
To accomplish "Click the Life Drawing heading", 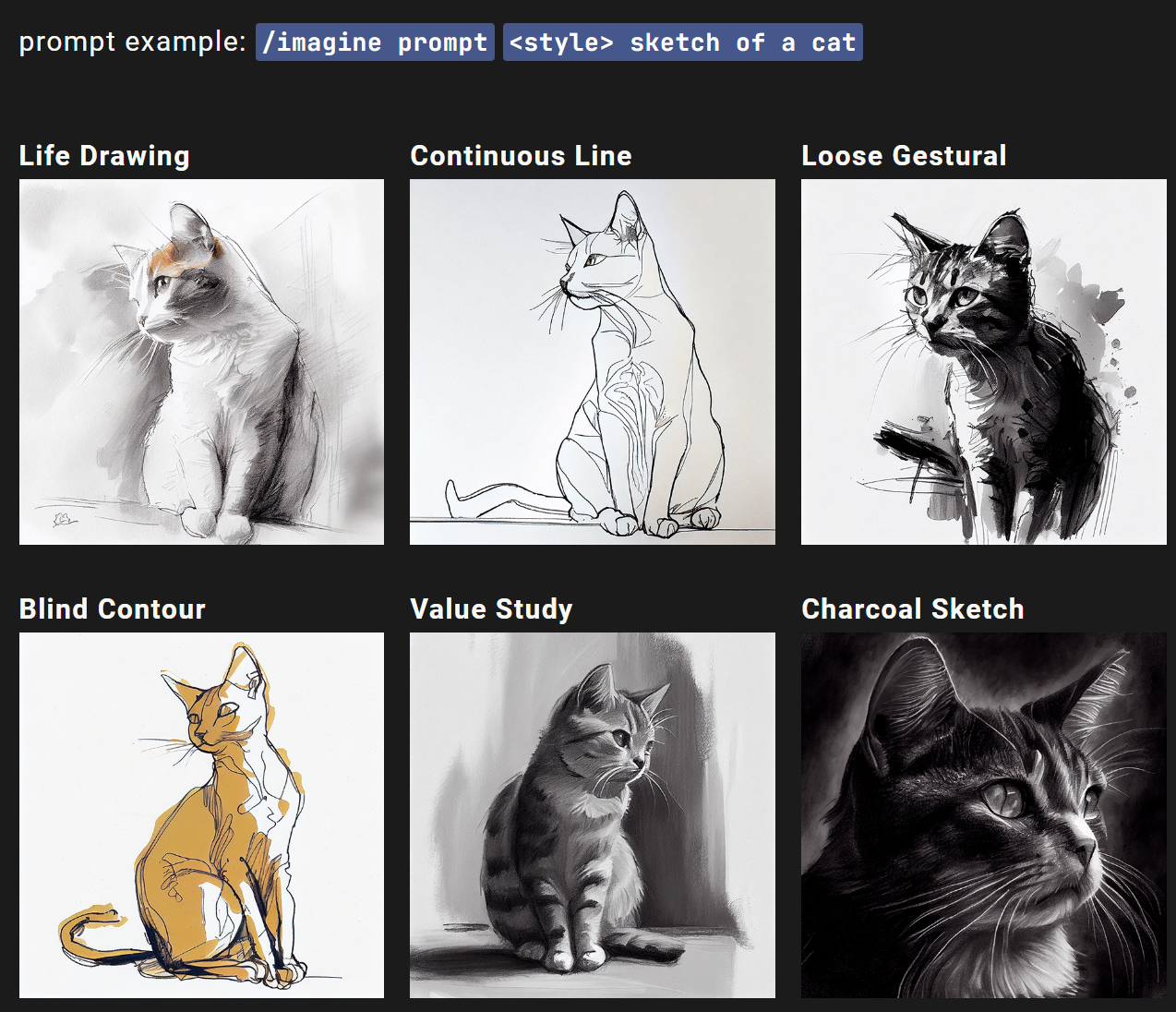I will [x=104, y=155].
